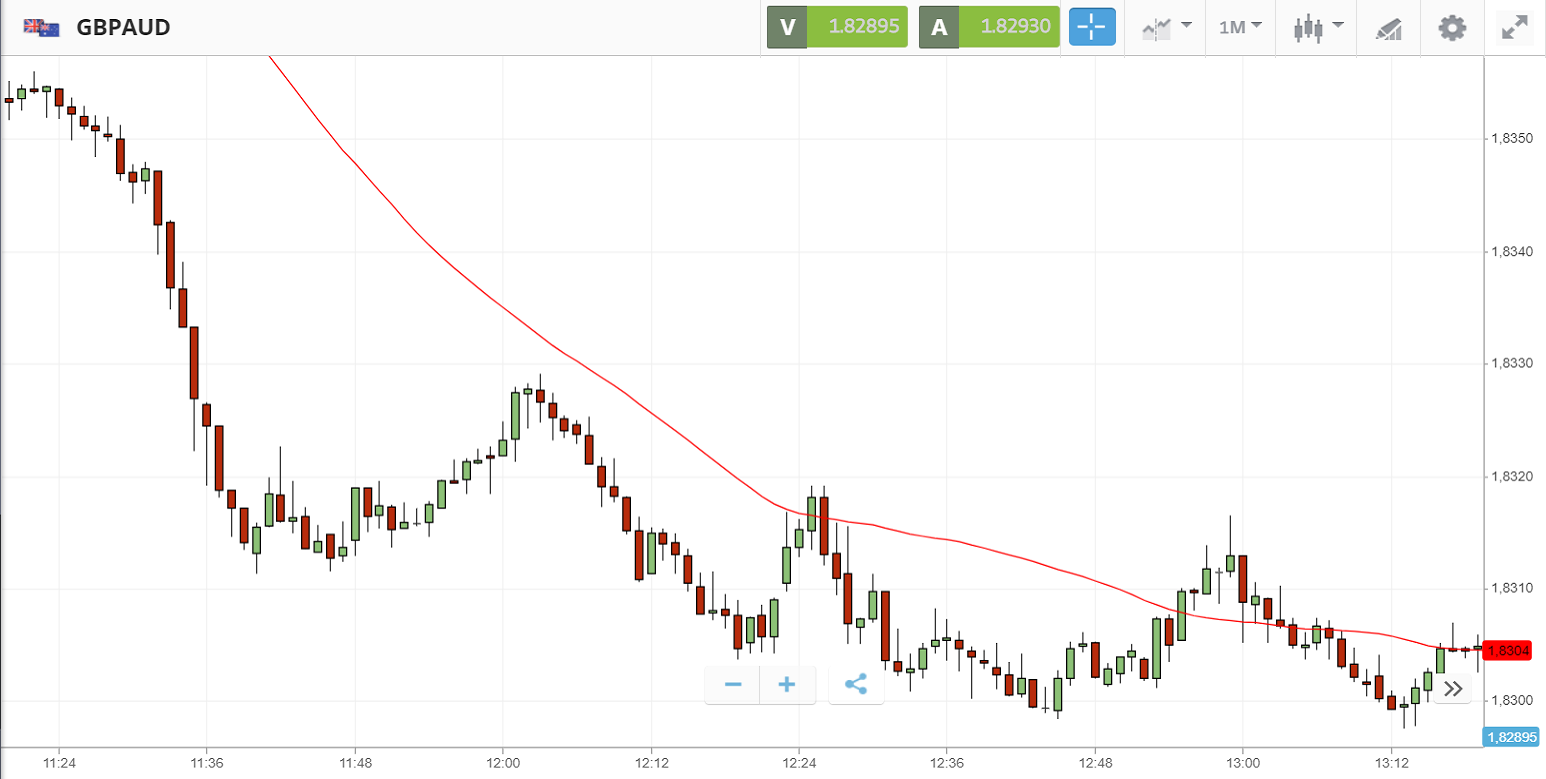Open the indicators dropdown menu

pyautogui.click(x=1166, y=27)
